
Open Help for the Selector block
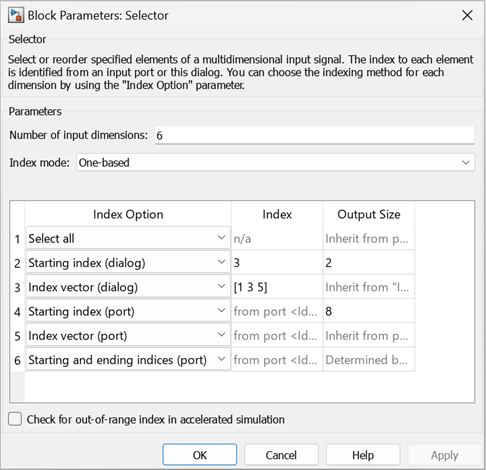pyautogui.click(x=363, y=455)
